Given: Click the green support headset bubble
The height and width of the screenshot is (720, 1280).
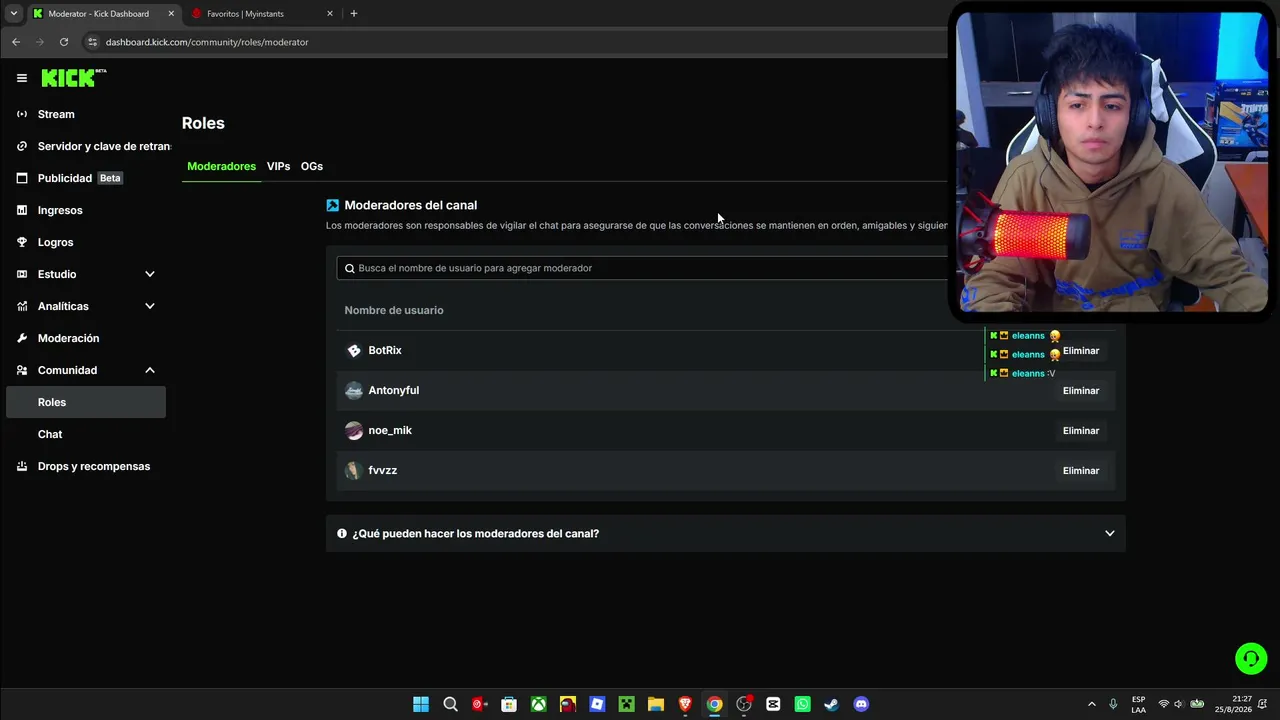Looking at the screenshot, I should coord(1251,658).
